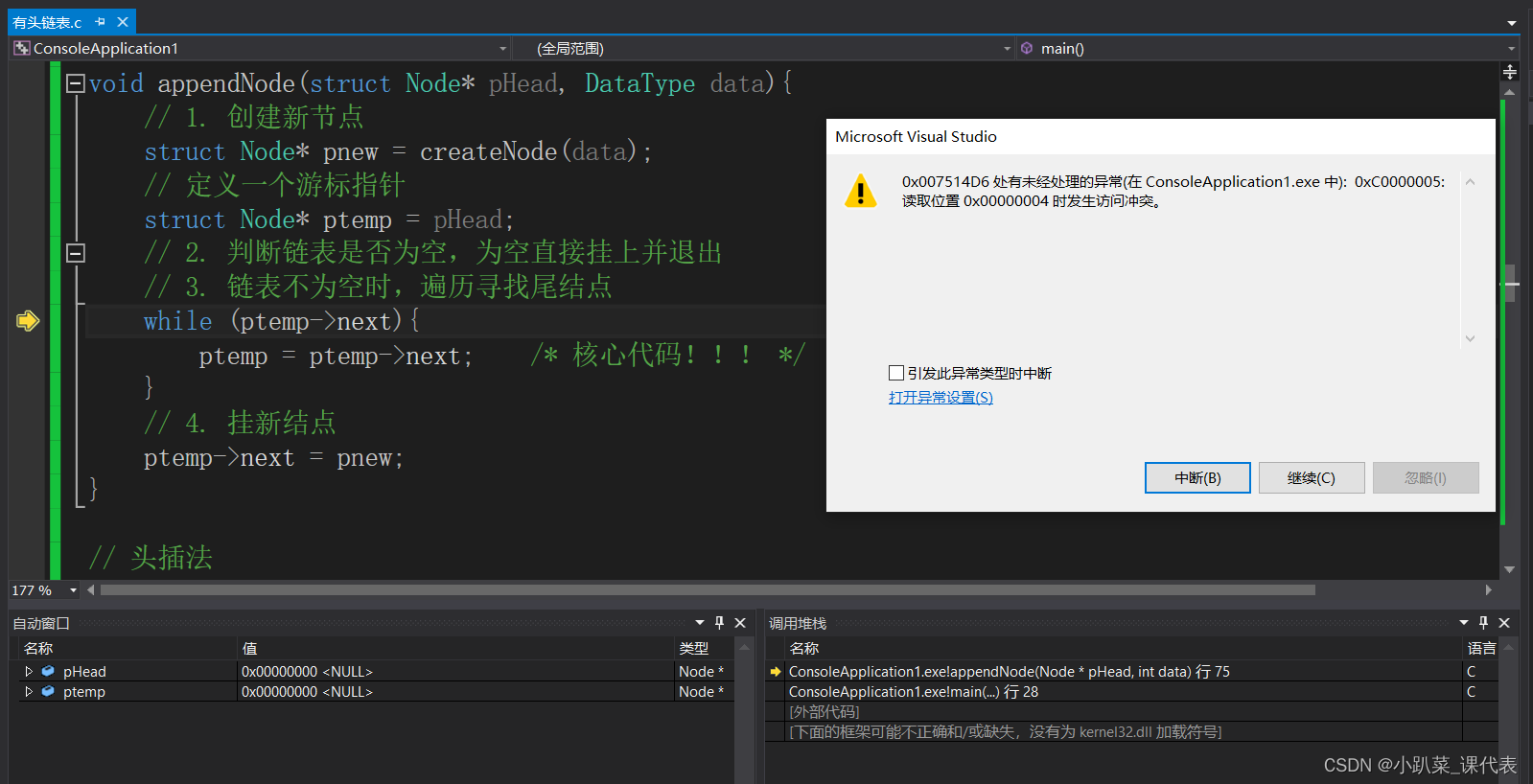Click the pHead variable cube icon

coord(48,672)
